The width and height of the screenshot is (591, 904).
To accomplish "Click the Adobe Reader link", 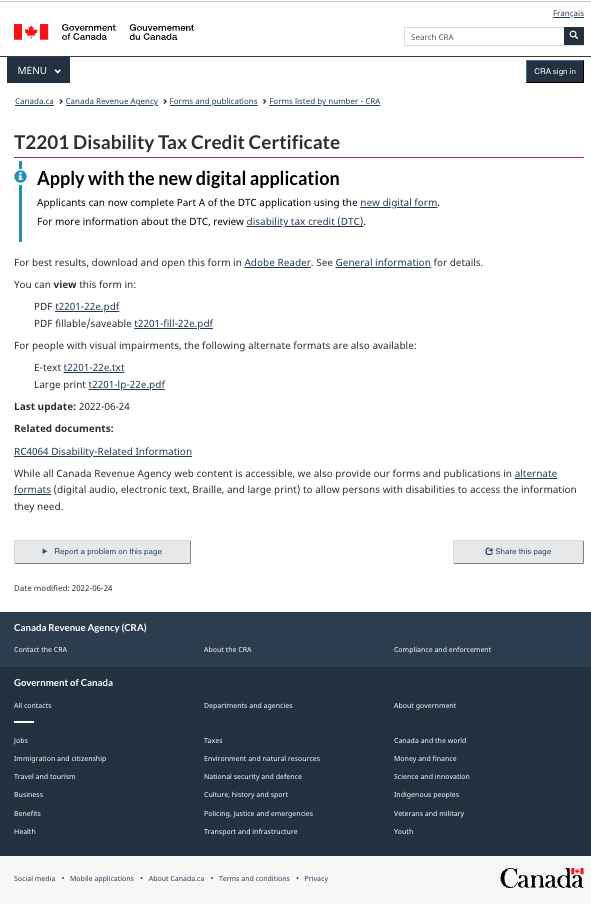I will tap(277, 262).
